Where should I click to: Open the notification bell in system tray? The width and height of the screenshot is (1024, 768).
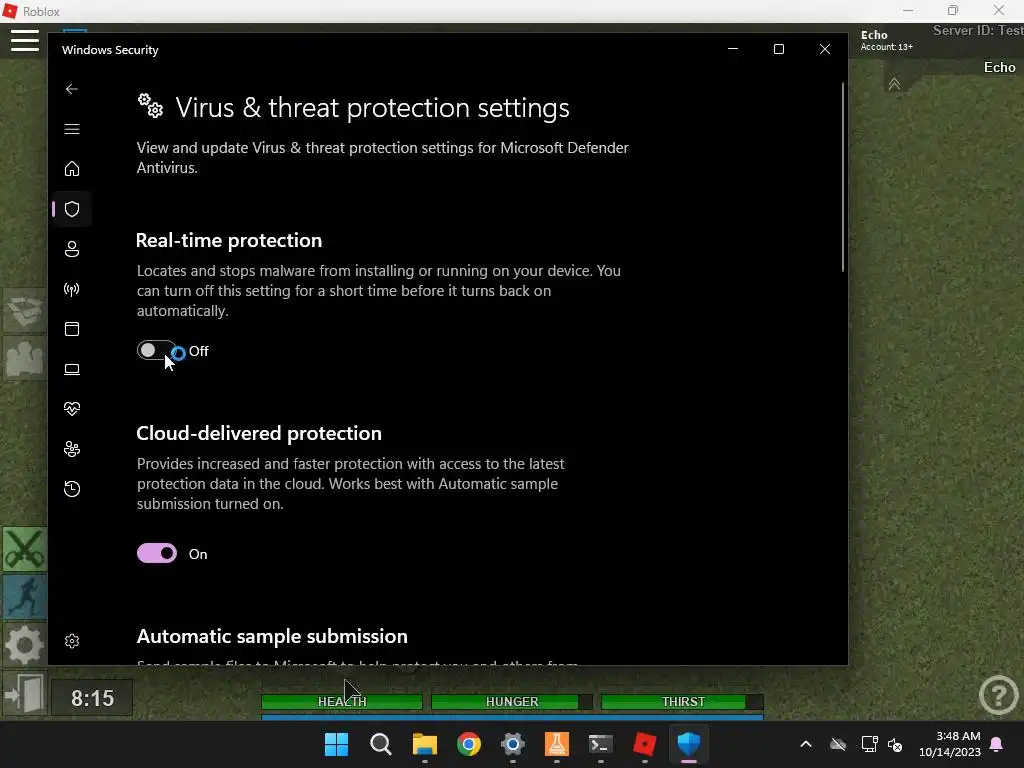(997, 744)
